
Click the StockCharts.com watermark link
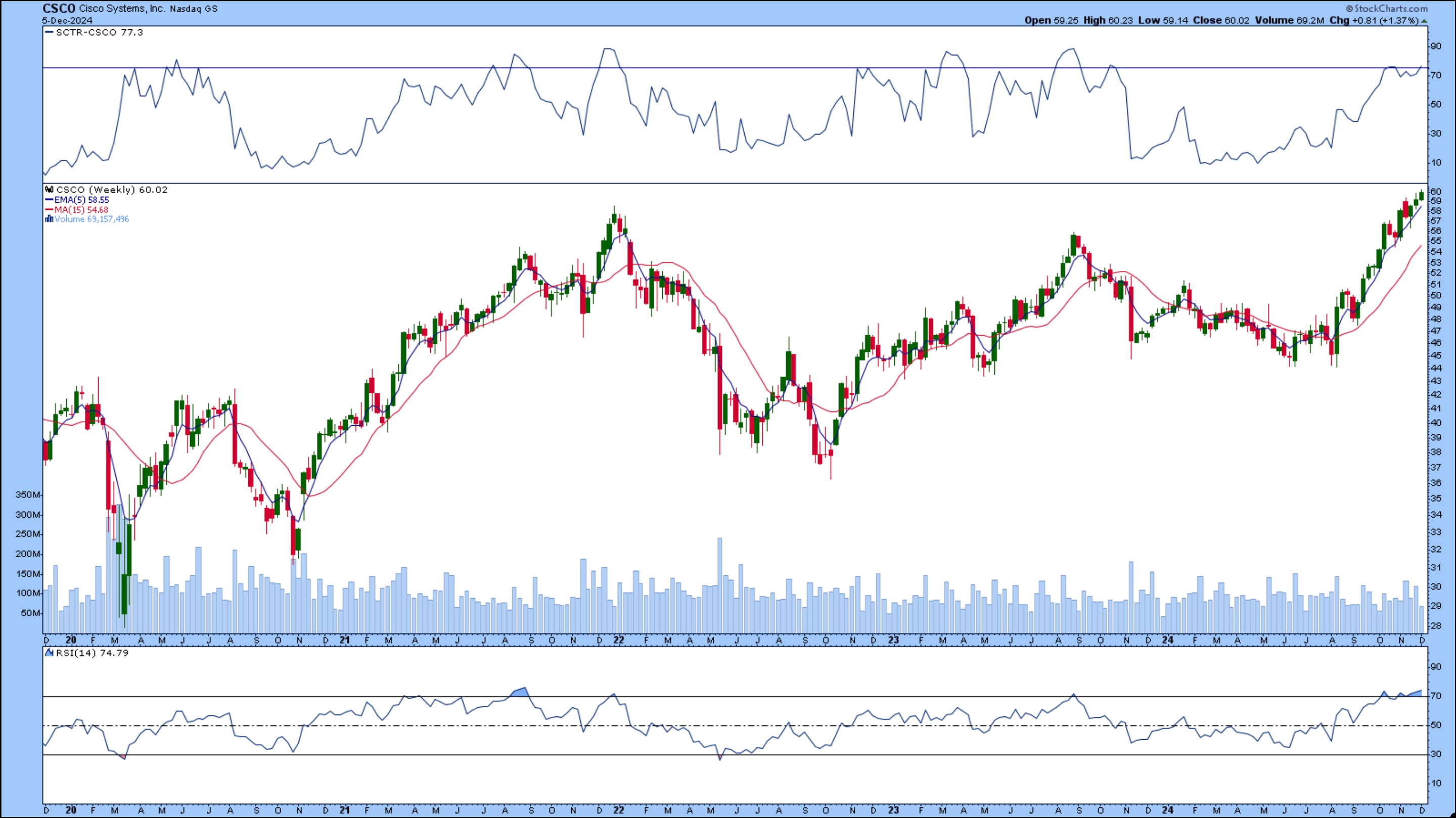tap(1386, 9)
